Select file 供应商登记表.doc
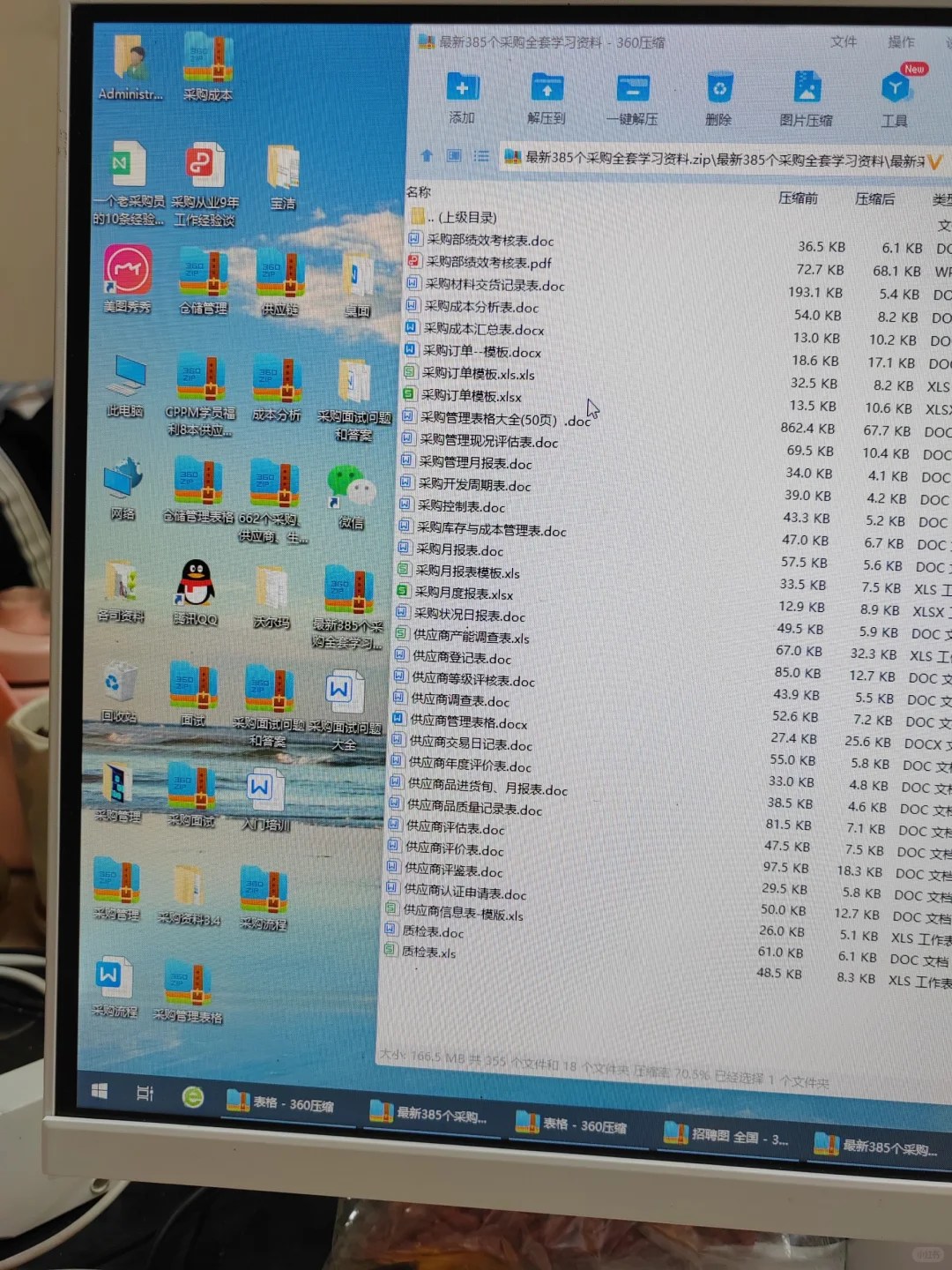952x1270 pixels. click(452, 657)
